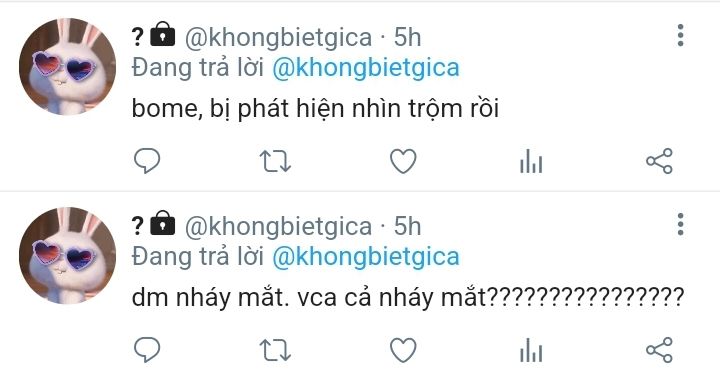Open gray @khongbietgica handle of first tweet

(x=278, y=38)
